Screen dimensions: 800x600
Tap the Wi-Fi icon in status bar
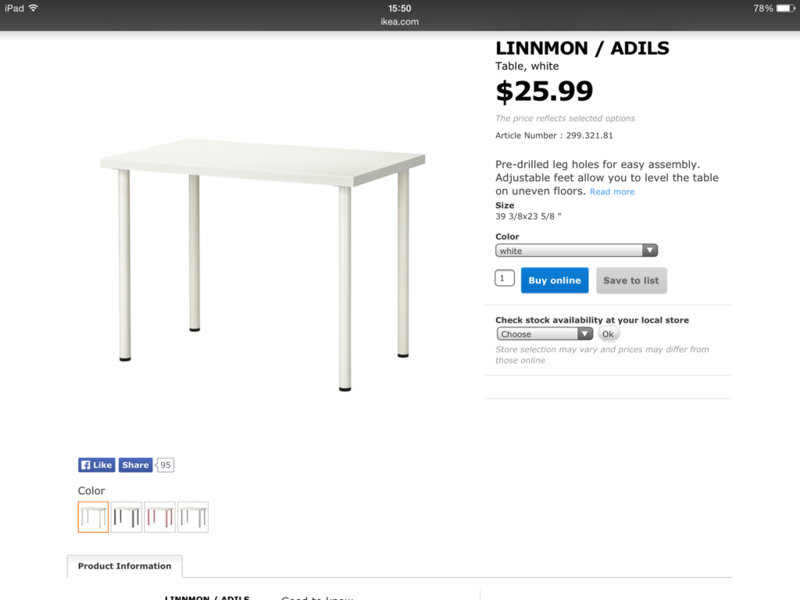pos(33,8)
